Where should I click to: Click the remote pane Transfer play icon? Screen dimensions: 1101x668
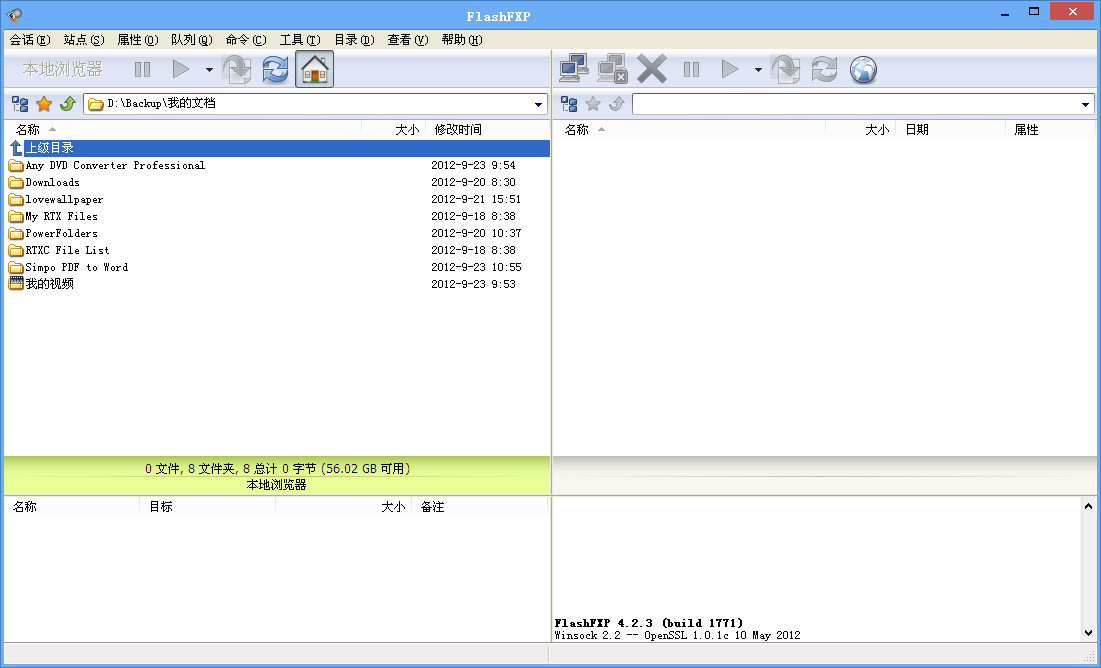coord(730,70)
